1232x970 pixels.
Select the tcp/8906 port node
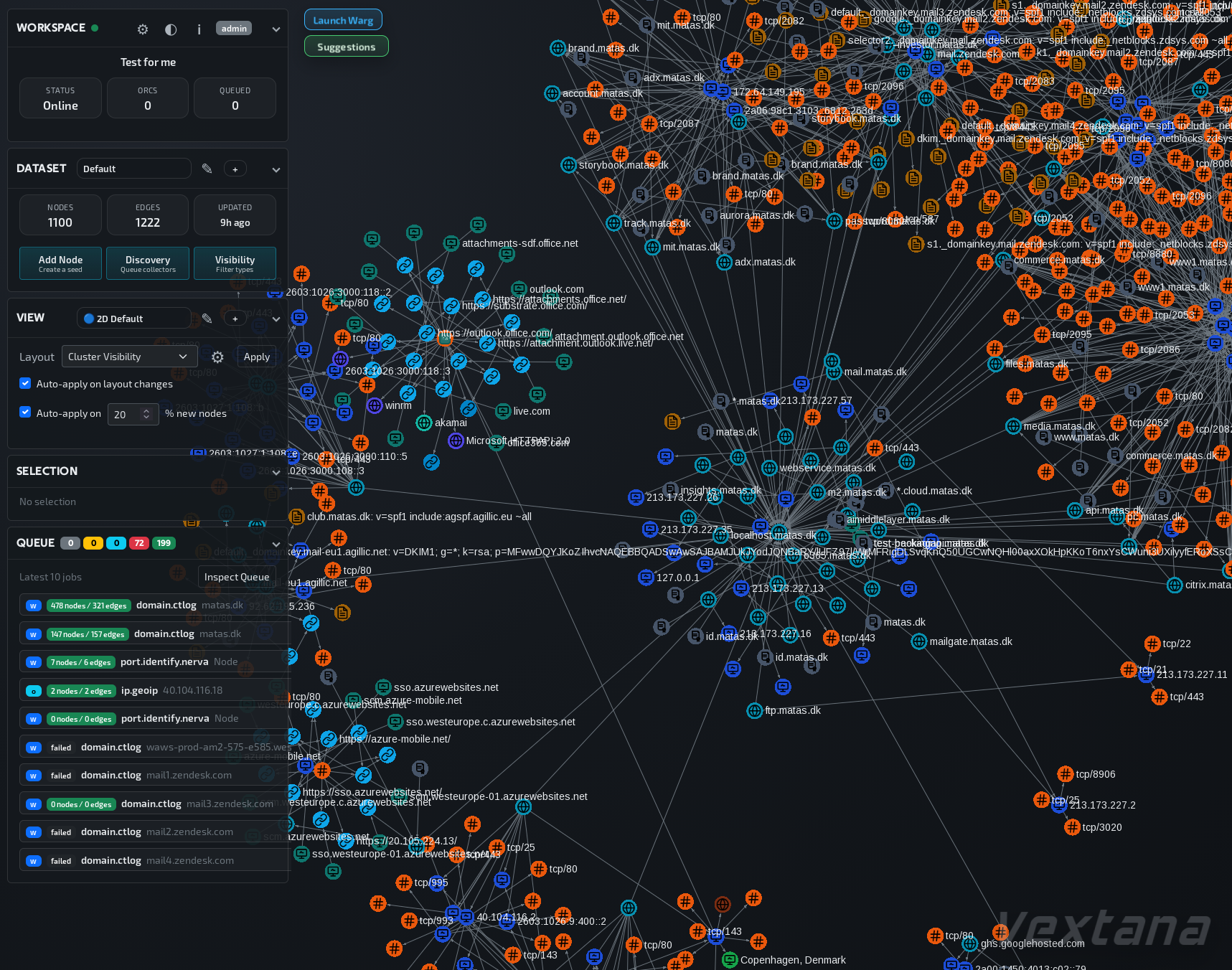click(x=1065, y=774)
